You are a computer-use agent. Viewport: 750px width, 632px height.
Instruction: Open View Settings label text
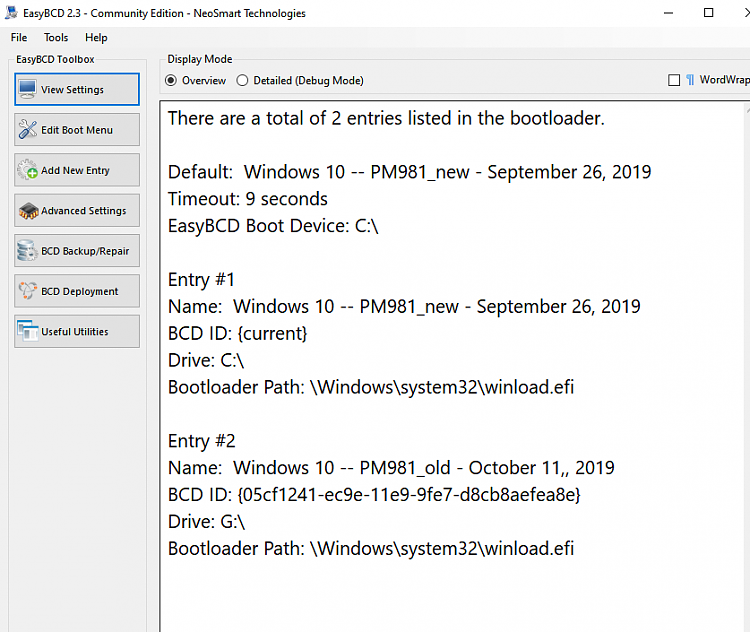(72, 89)
